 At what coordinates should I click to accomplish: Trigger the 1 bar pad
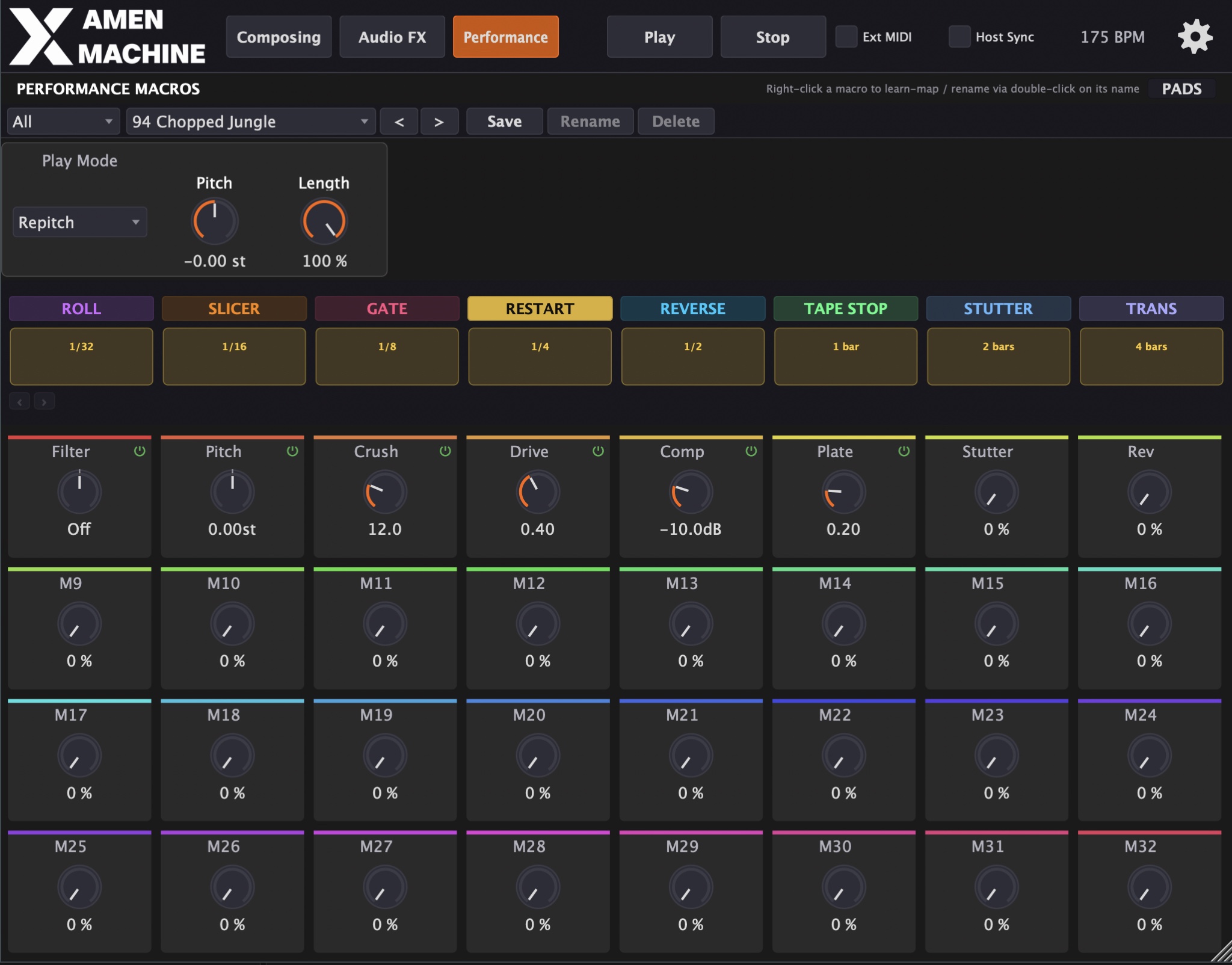(845, 356)
